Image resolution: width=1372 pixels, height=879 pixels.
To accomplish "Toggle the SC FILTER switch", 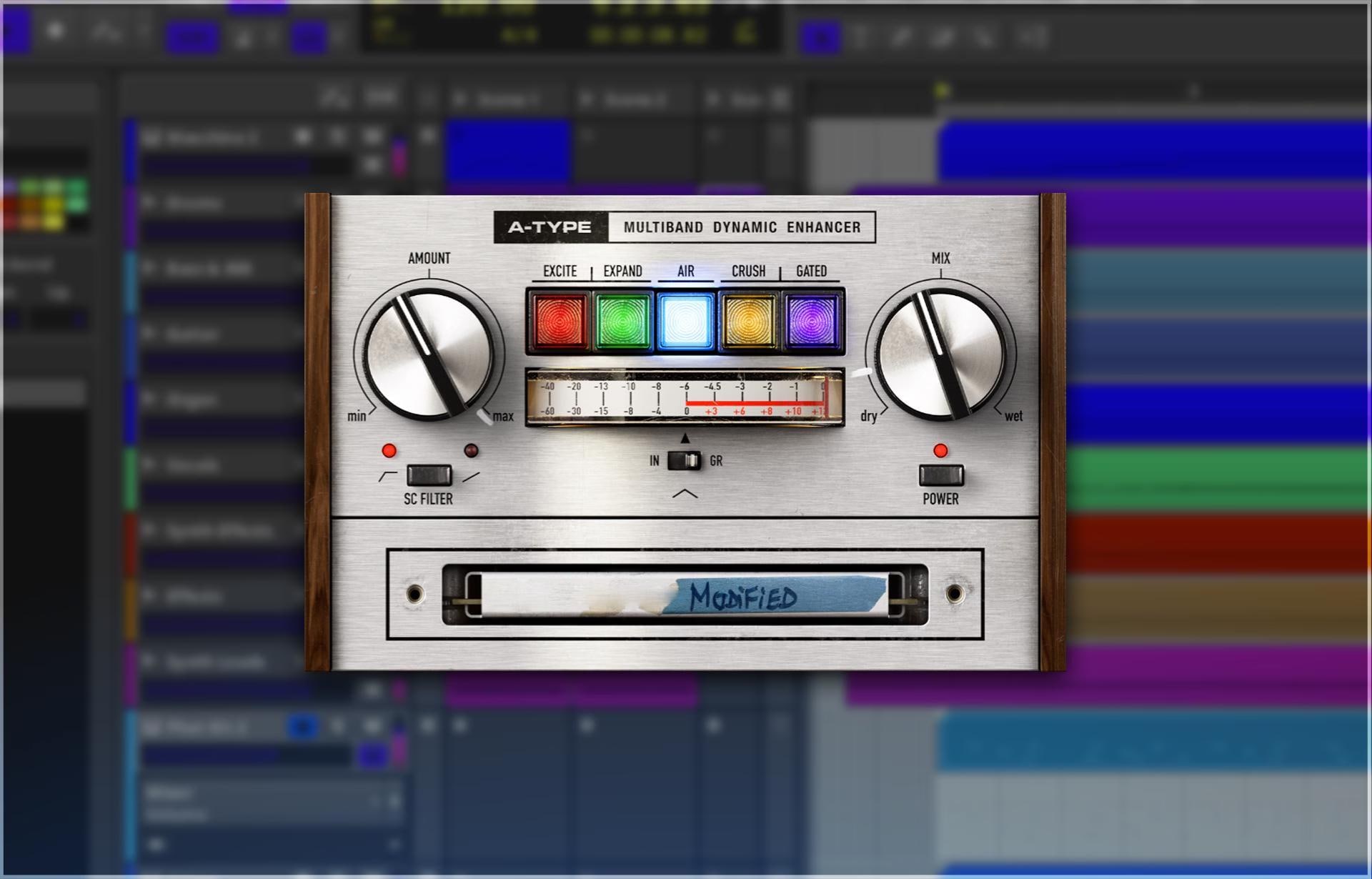I will point(429,475).
